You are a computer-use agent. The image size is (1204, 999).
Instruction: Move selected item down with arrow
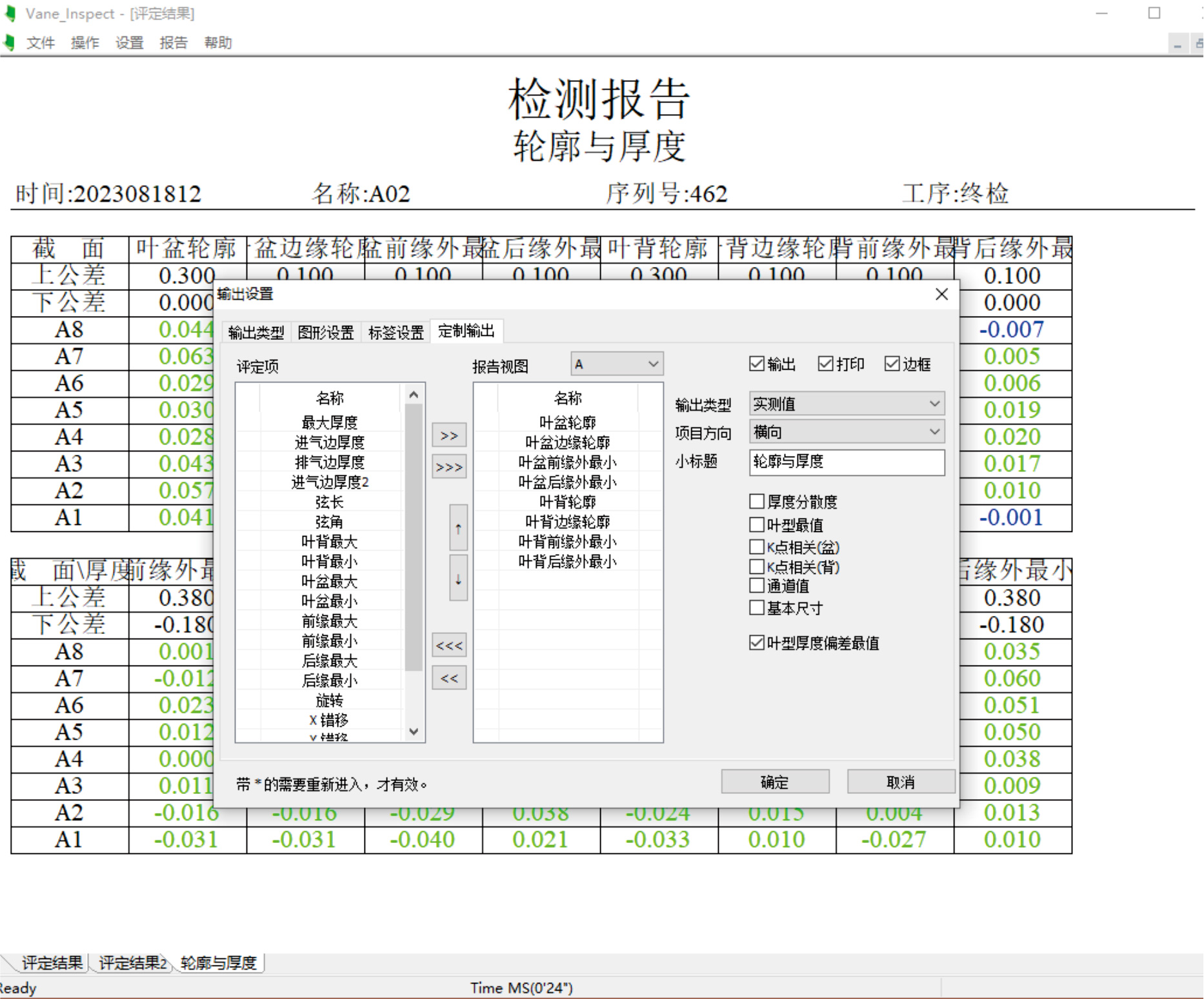click(458, 579)
